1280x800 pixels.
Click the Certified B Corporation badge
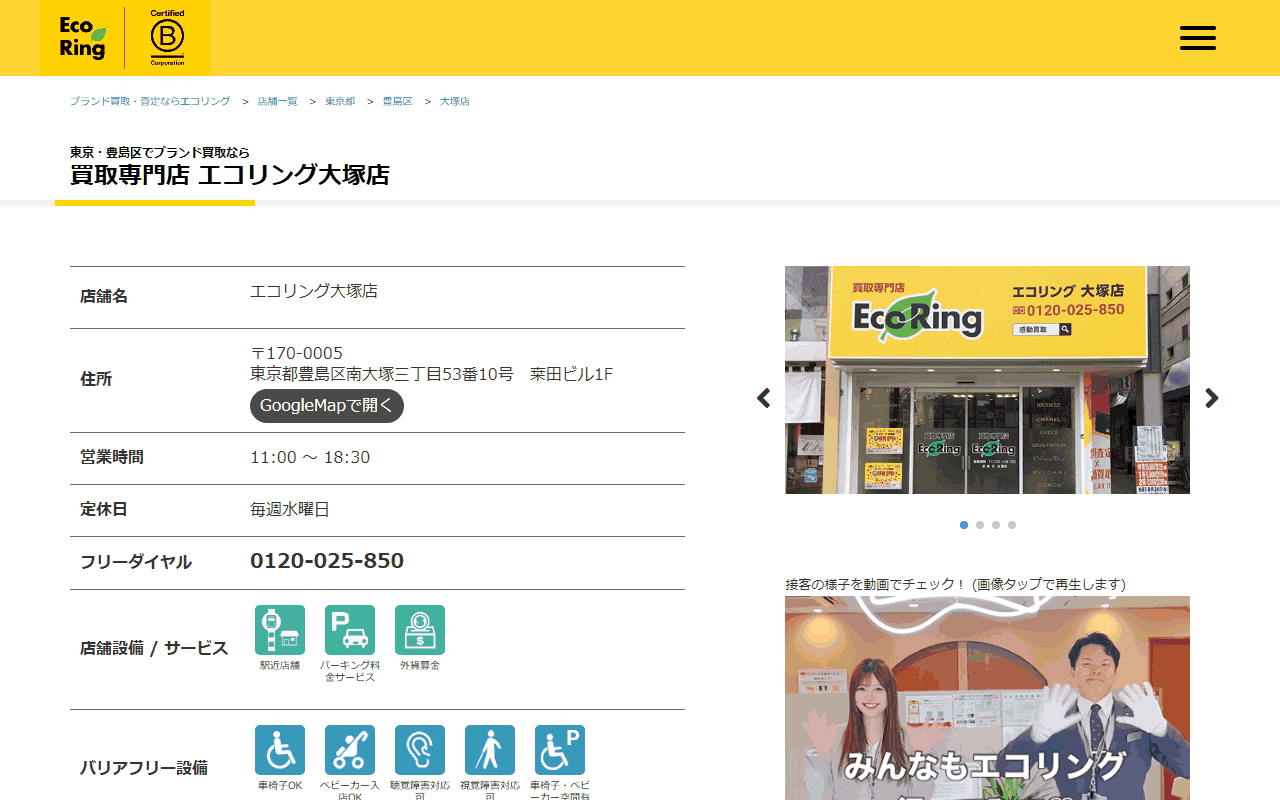167,38
